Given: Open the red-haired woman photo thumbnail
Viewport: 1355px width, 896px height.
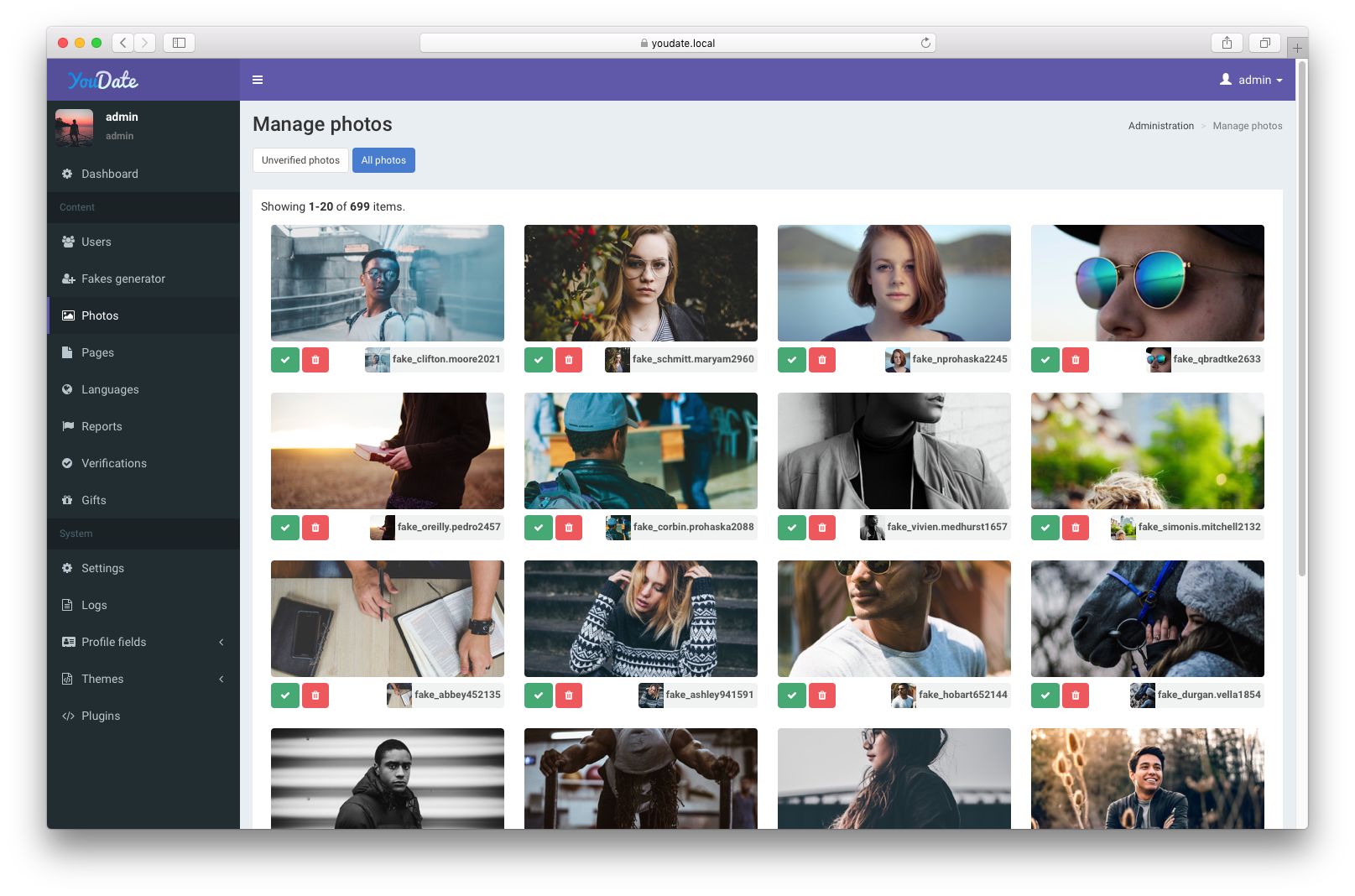Looking at the screenshot, I should tap(894, 283).
